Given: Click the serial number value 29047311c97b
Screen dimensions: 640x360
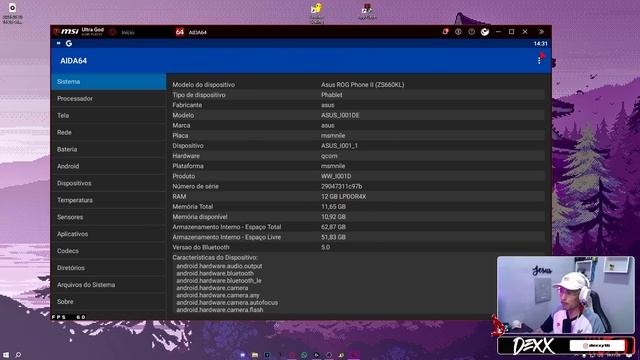Looking at the screenshot, I should [341, 187].
